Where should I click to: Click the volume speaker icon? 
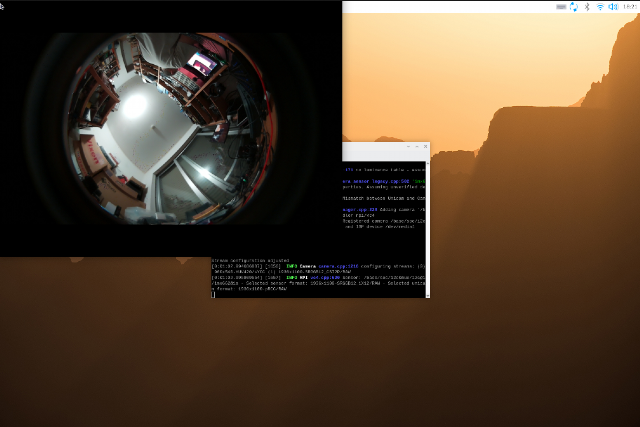click(613, 7)
